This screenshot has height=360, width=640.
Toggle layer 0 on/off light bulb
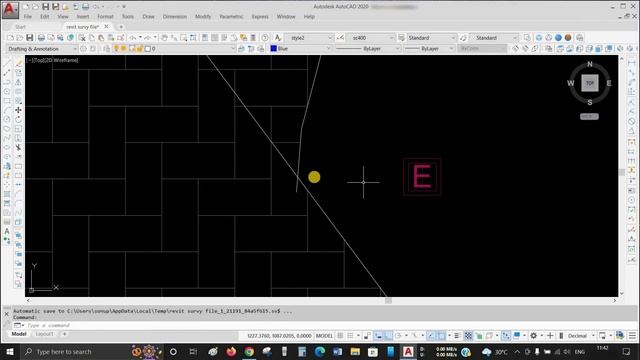click(116, 49)
